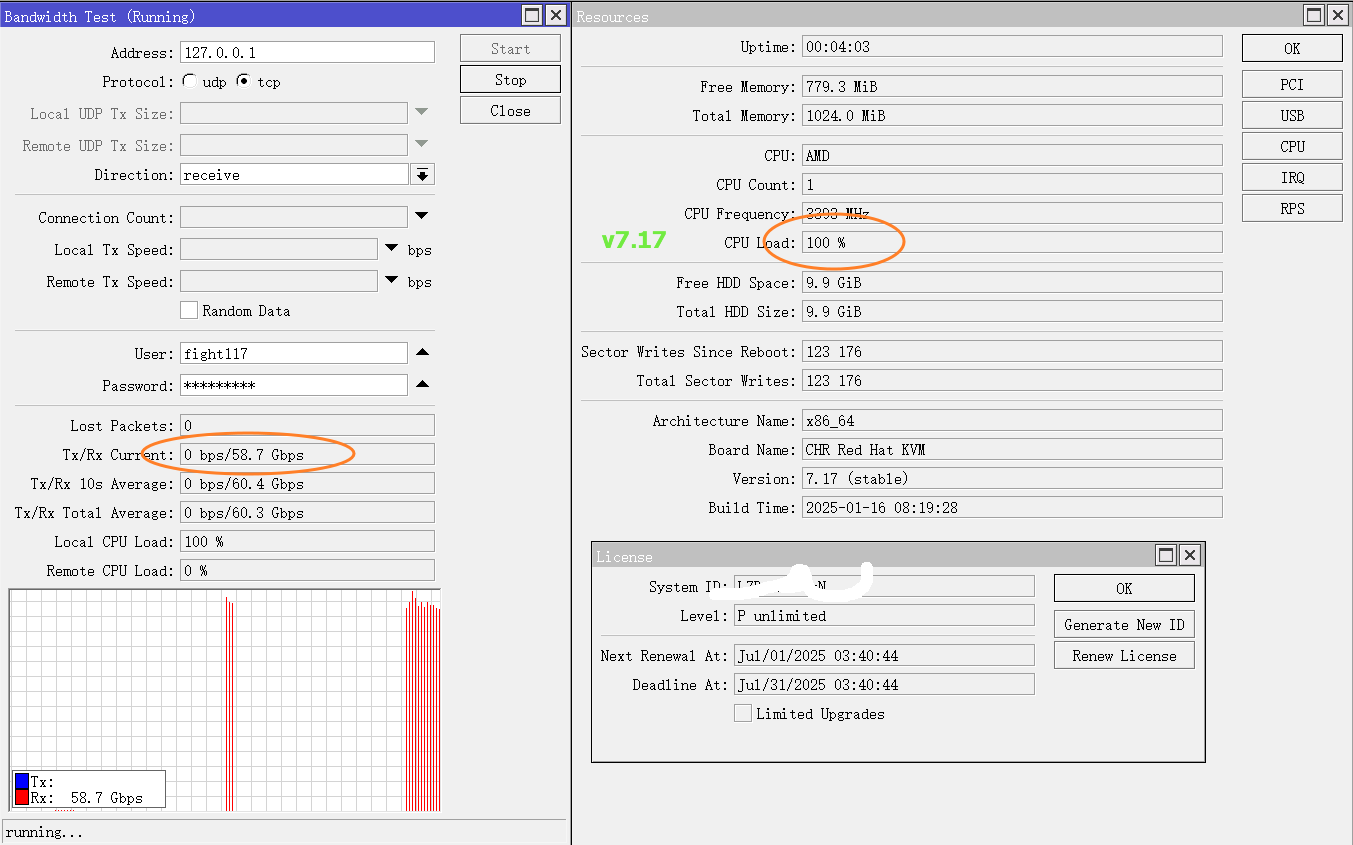The image size is (1353, 845).
Task: Click the Address input field
Action: coord(307,51)
